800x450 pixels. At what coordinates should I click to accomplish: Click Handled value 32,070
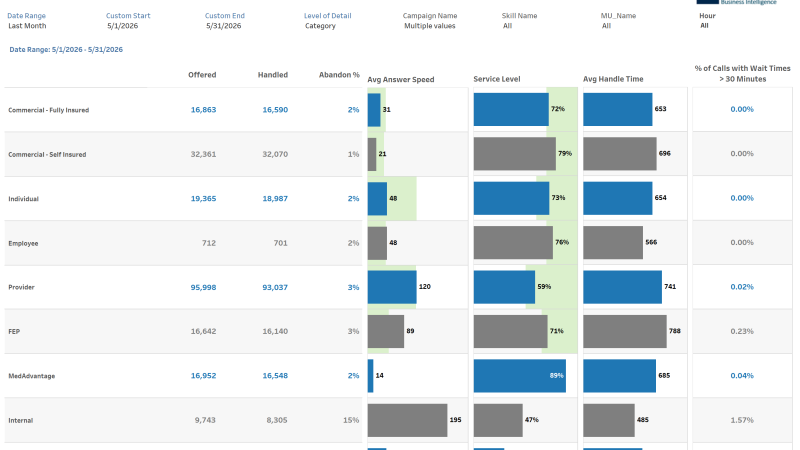tap(275, 154)
